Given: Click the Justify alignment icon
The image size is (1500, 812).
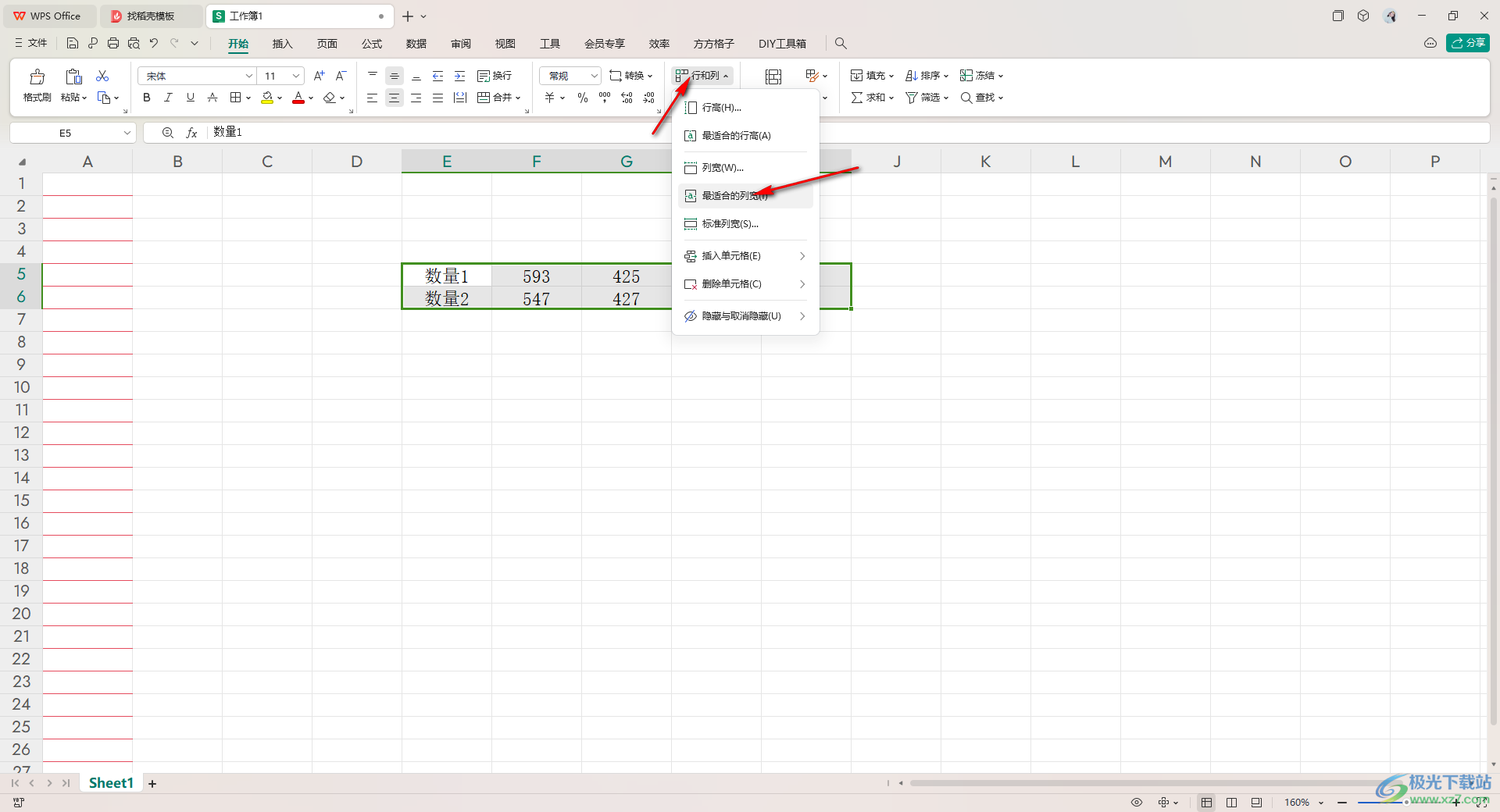Looking at the screenshot, I should click(438, 98).
